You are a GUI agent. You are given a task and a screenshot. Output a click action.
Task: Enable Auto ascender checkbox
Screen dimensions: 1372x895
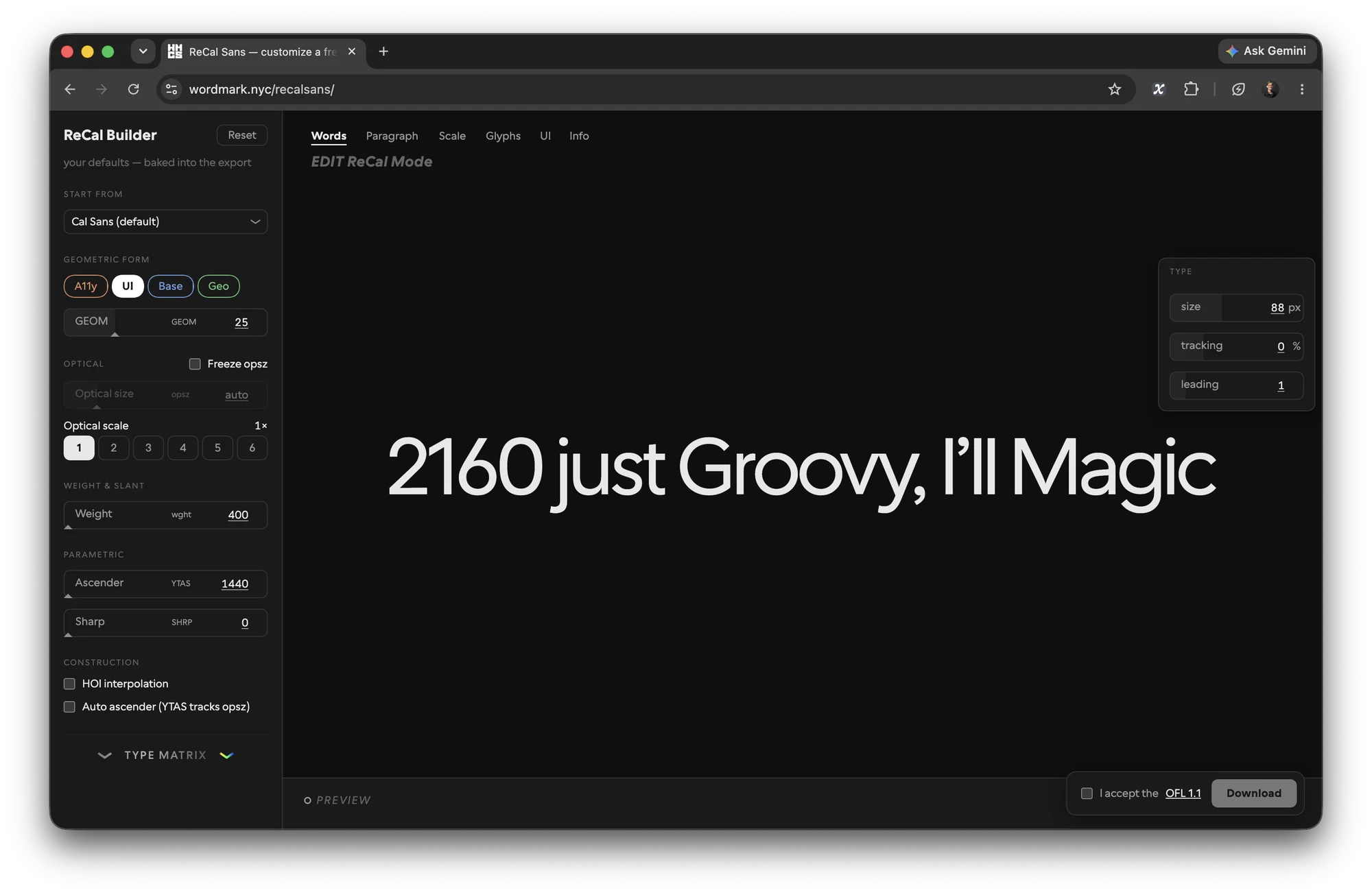pyautogui.click(x=69, y=706)
